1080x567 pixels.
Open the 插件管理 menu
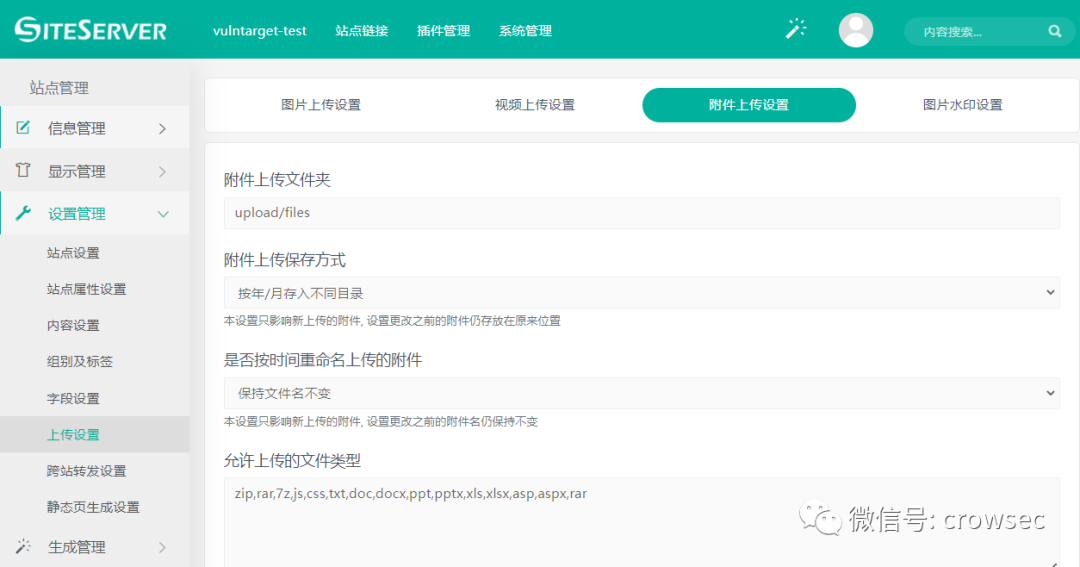444,31
